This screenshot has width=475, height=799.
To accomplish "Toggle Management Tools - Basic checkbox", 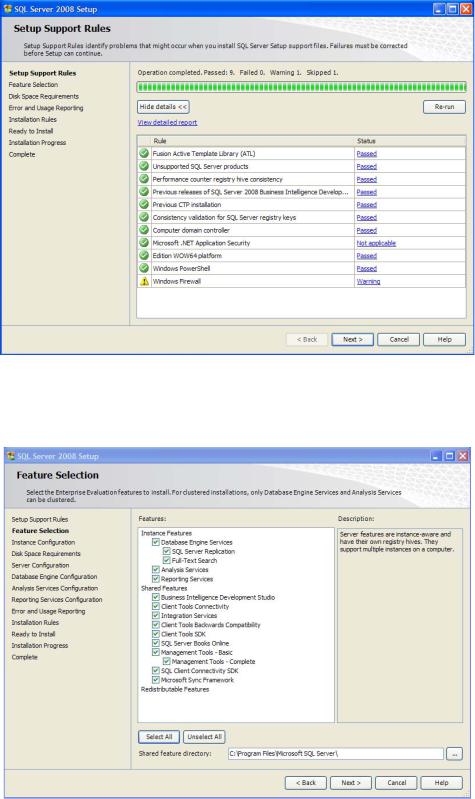I will [156, 652].
